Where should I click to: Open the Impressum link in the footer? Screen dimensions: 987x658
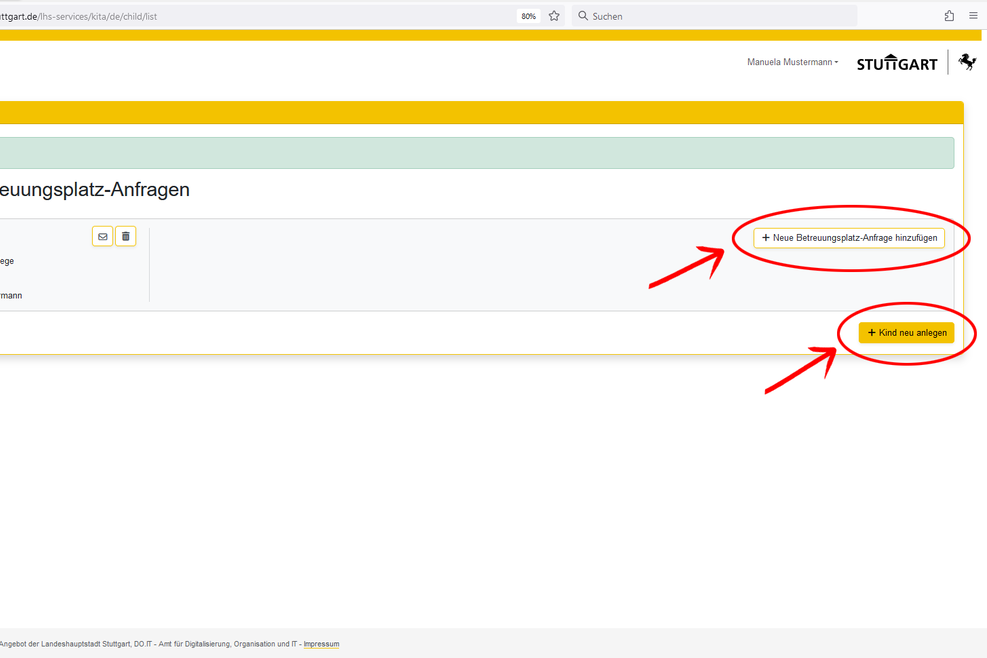click(x=321, y=644)
